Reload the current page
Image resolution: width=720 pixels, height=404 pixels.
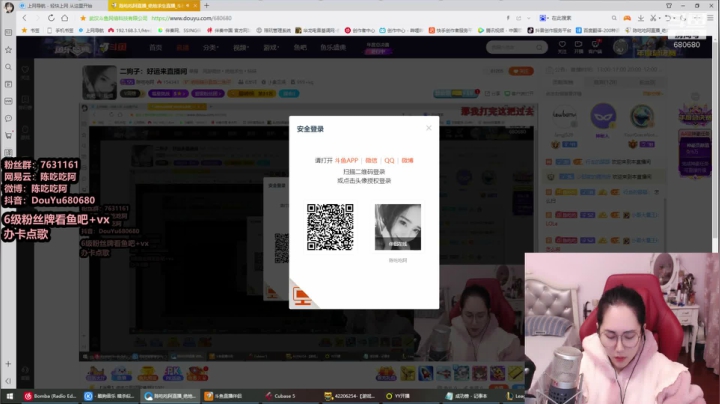[51, 18]
